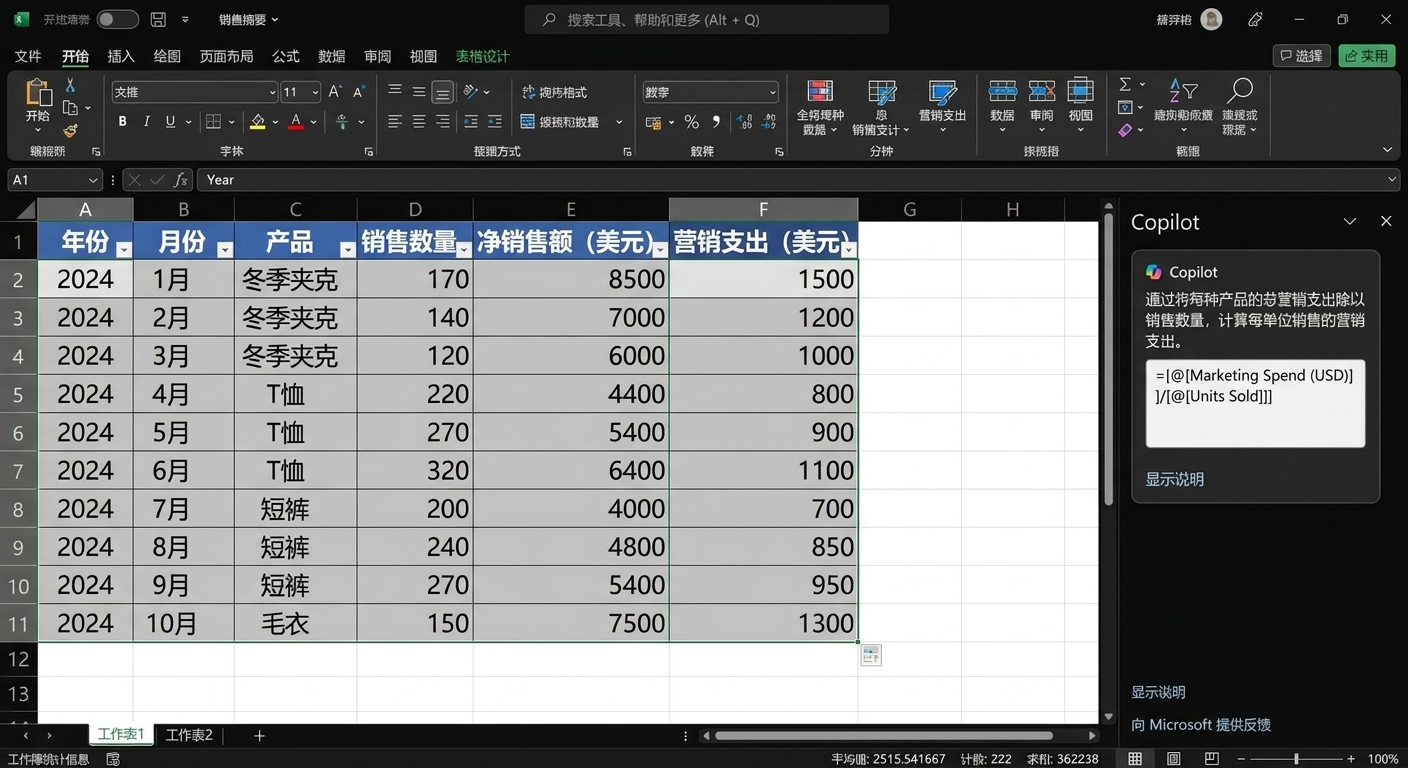Click the Quick Analysis icon below the table
1408x768 pixels.
tap(871, 655)
